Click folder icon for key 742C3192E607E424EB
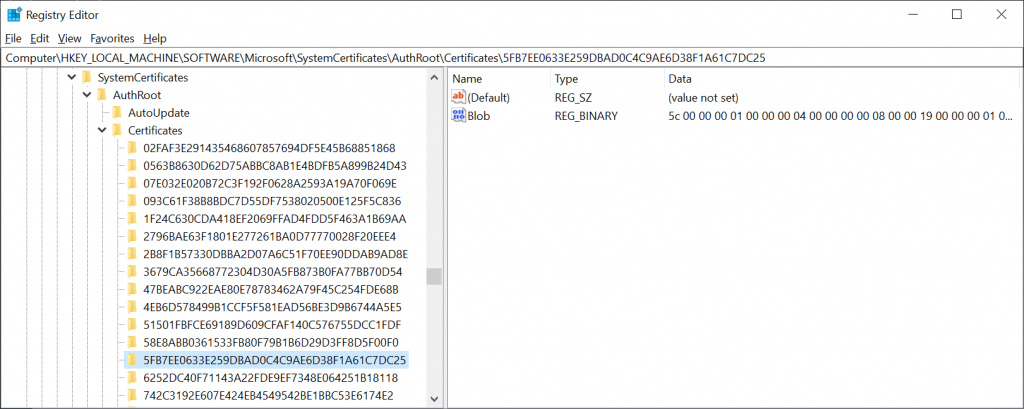Screen dimensions: 1024x409 click(x=131, y=395)
